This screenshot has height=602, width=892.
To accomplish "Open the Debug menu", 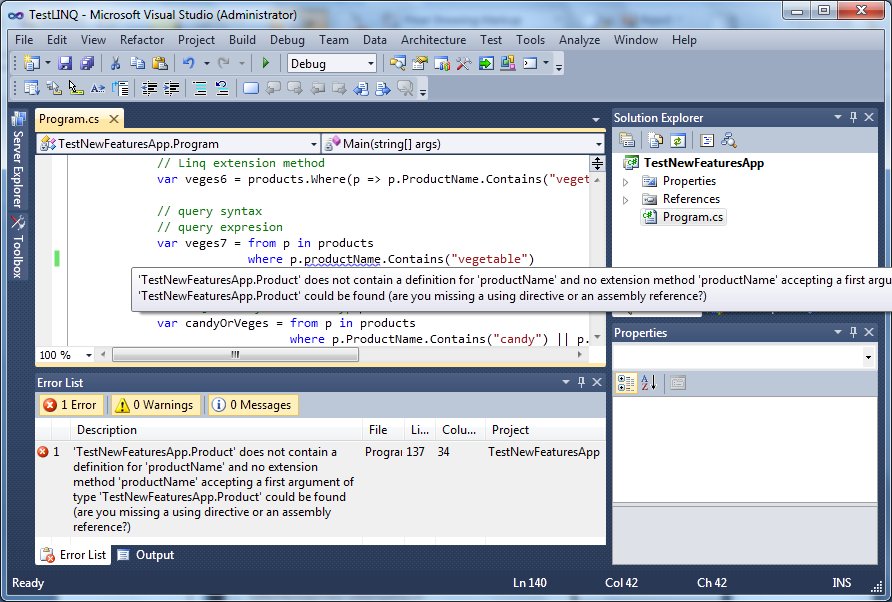I will click(287, 40).
